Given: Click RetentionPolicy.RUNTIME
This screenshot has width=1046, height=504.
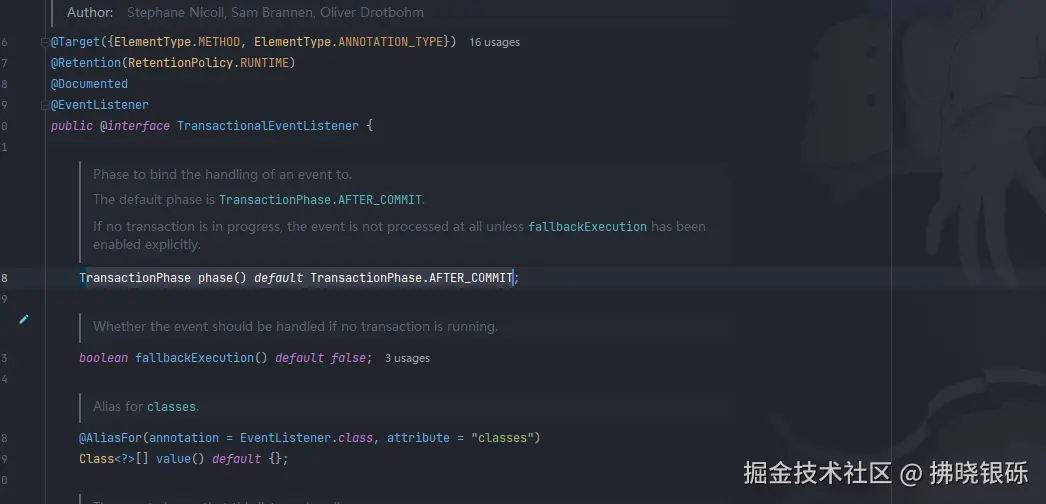Looking at the screenshot, I should [x=208, y=63].
